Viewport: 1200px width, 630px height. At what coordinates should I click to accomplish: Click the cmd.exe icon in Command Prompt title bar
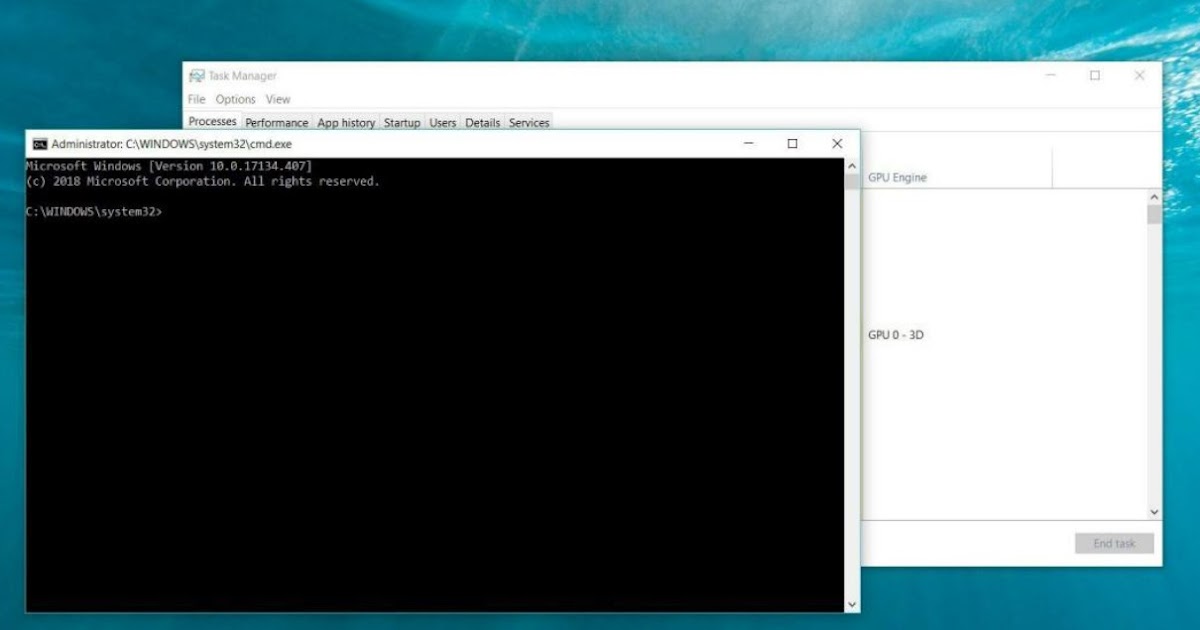(x=40, y=144)
